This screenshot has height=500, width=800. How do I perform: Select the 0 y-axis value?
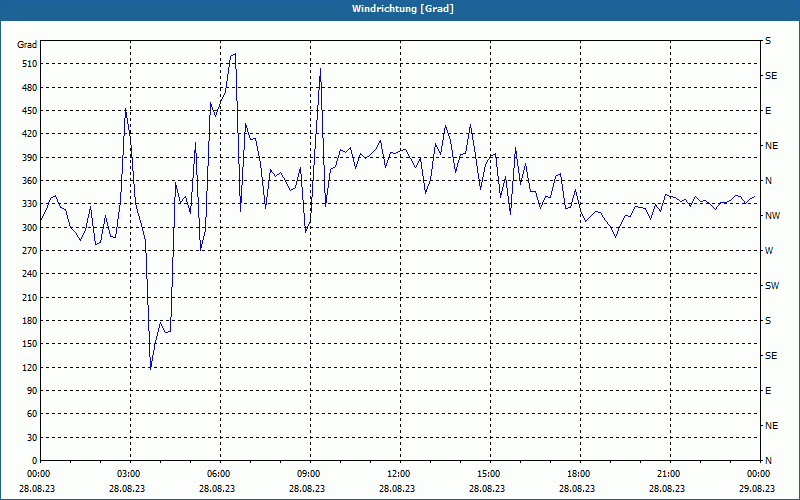35,461
